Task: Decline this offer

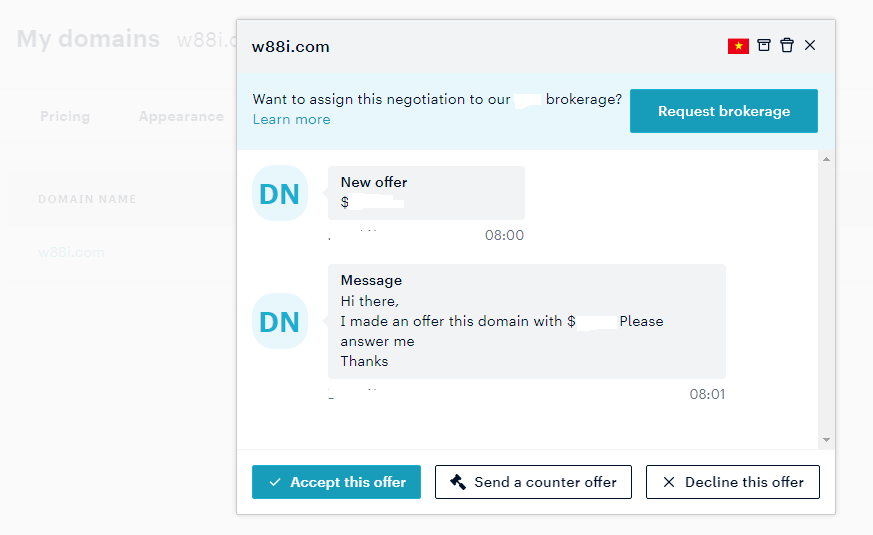Action: tap(733, 482)
